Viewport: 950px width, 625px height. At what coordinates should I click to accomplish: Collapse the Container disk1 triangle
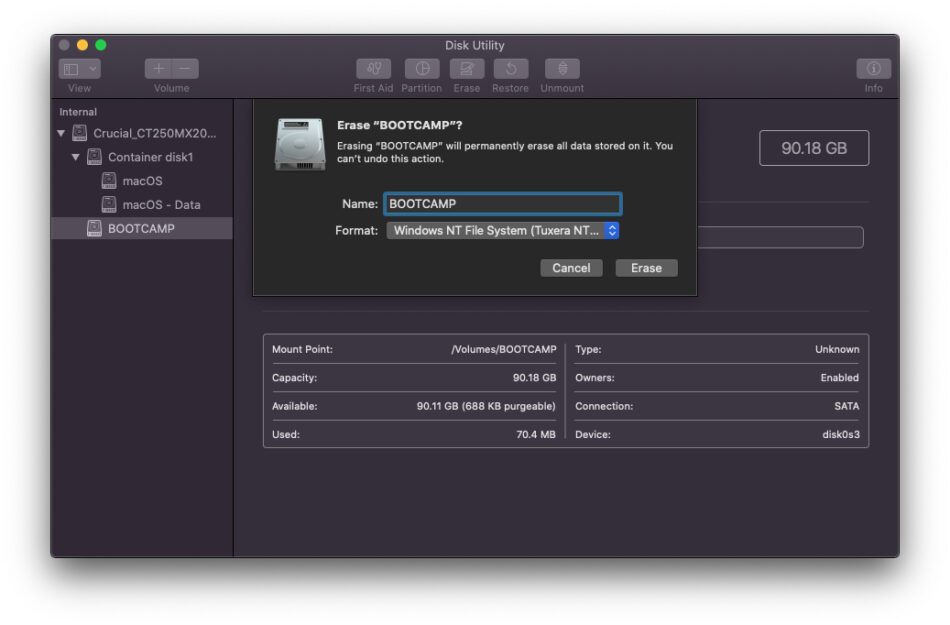(76, 157)
